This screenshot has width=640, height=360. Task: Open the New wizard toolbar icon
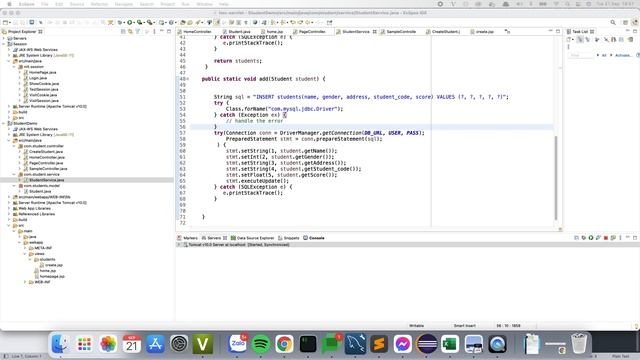click(x=5, y=22)
